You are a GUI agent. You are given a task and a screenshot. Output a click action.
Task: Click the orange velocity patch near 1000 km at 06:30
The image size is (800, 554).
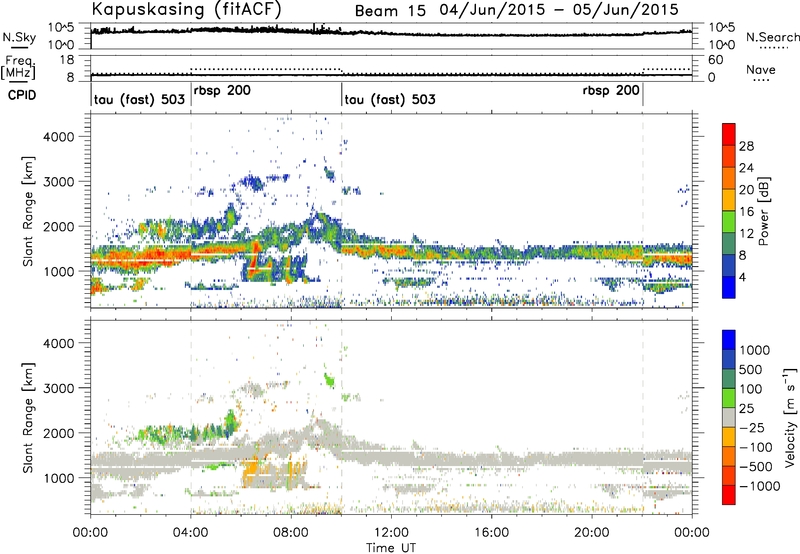[251, 473]
